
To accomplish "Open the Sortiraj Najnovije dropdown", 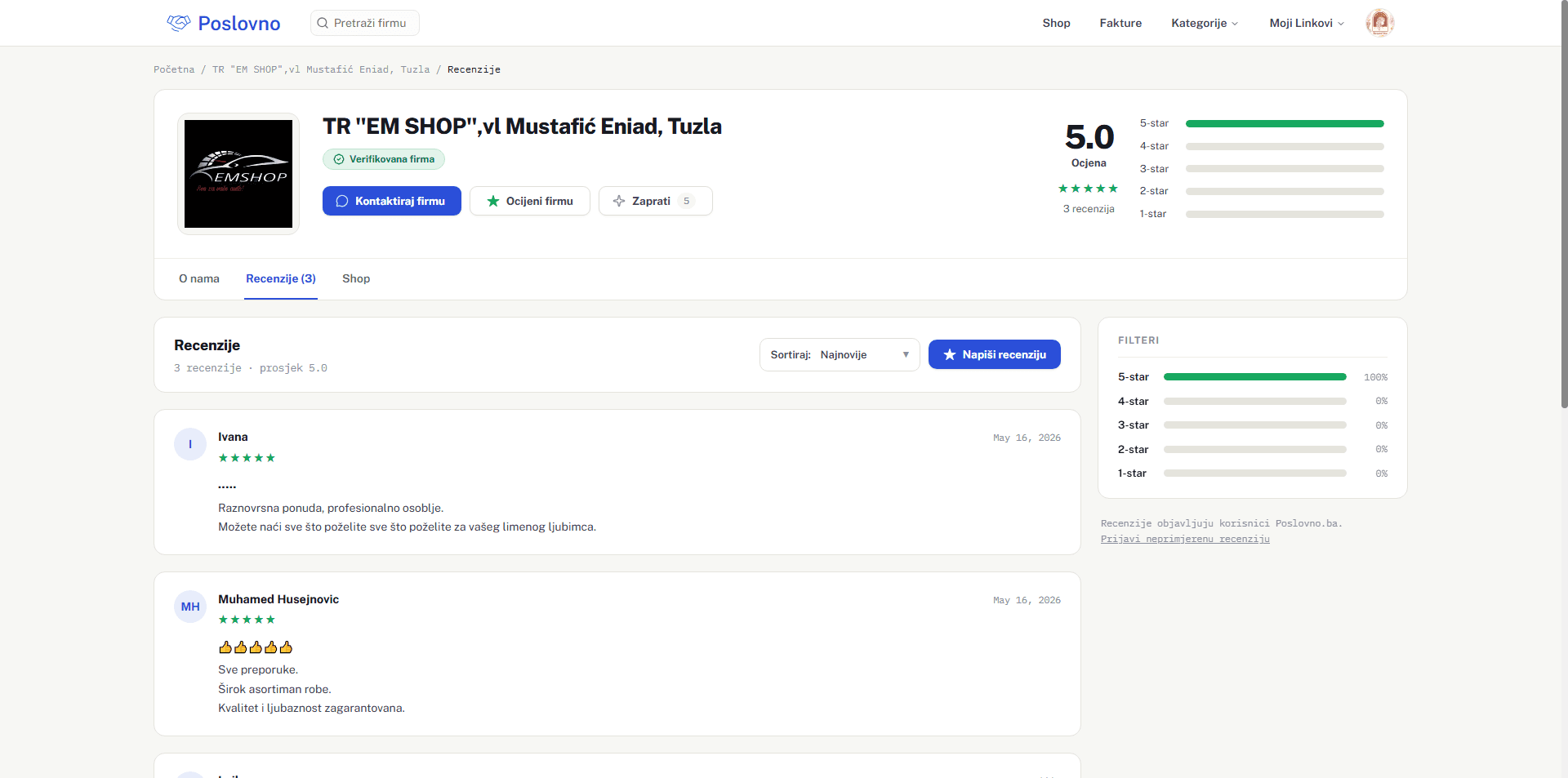I will [x=840, y=354].
